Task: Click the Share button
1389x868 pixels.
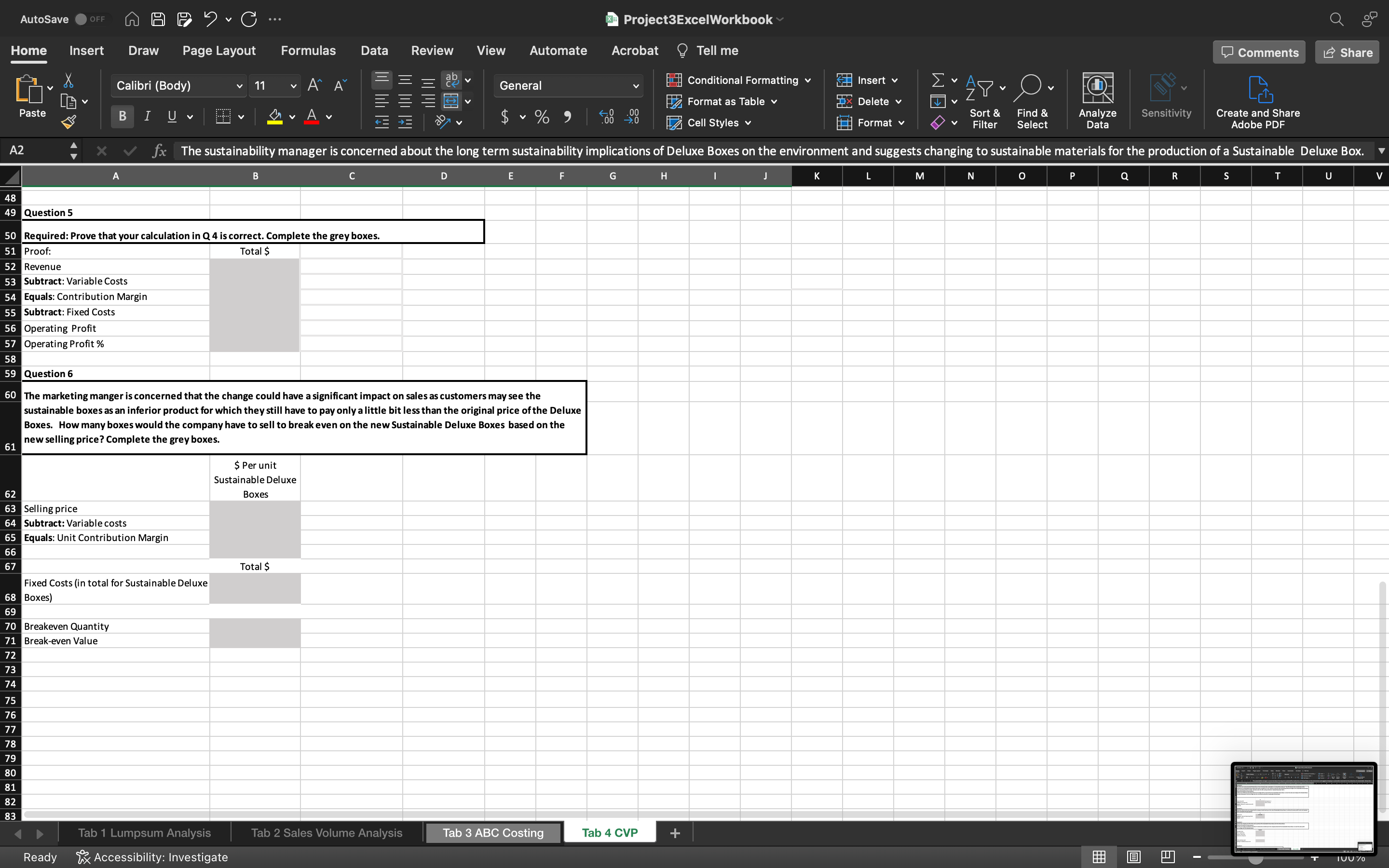Action: point(1347,52)
